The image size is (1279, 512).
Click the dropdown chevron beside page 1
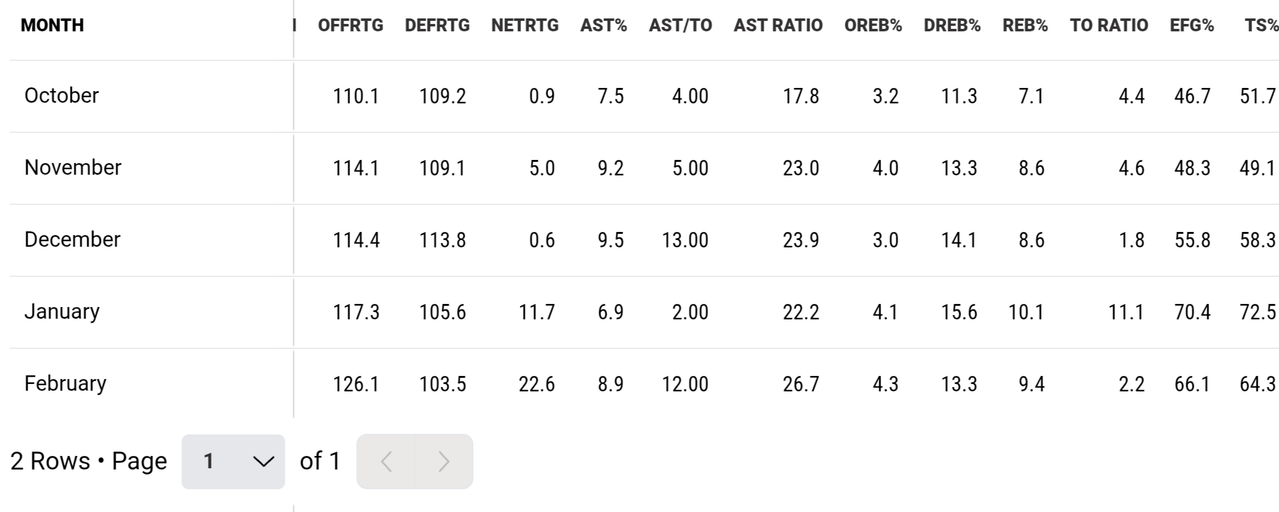[263, 461]
